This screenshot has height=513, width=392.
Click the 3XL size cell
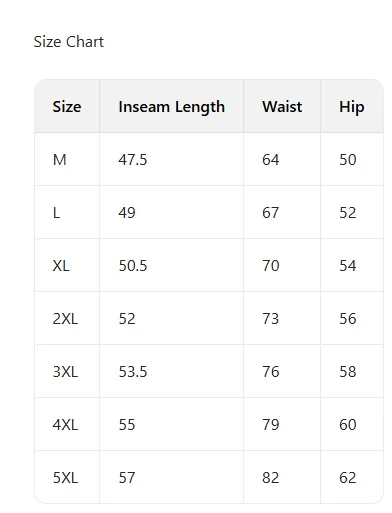click(x=65, y=372)
